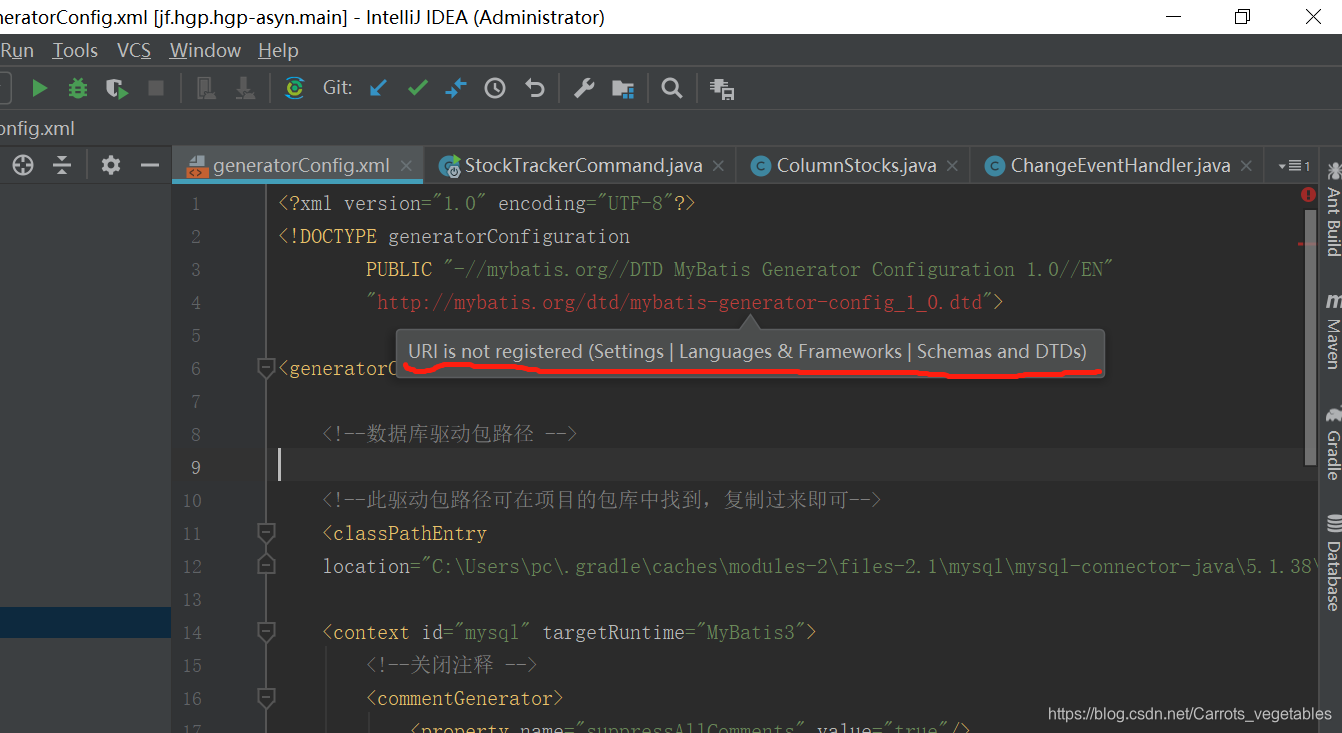Update project with Git blue arrow
The width and height of the screenshot is (1342, 733).
pos(378,89)
